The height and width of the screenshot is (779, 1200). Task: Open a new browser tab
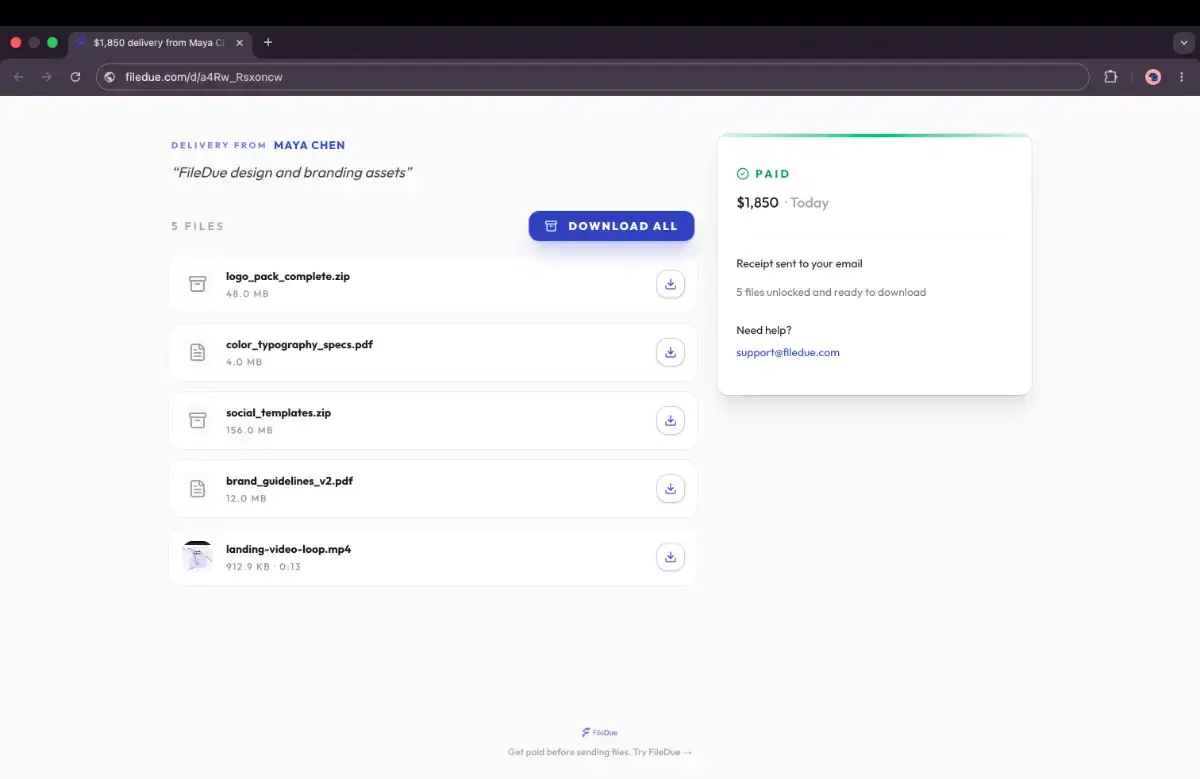(268, 42)
